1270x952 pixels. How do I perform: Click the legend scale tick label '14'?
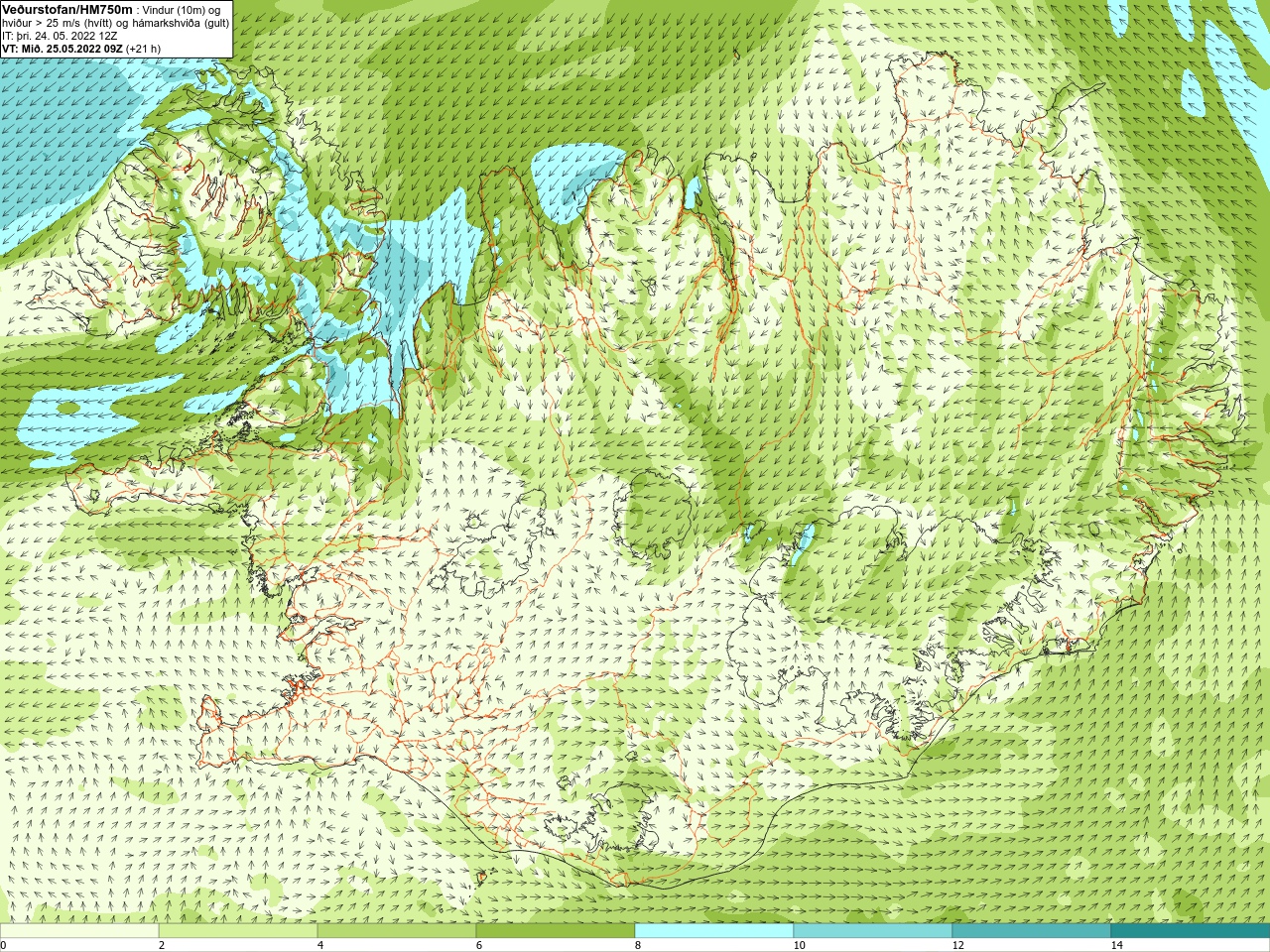tap(1116, 945)
